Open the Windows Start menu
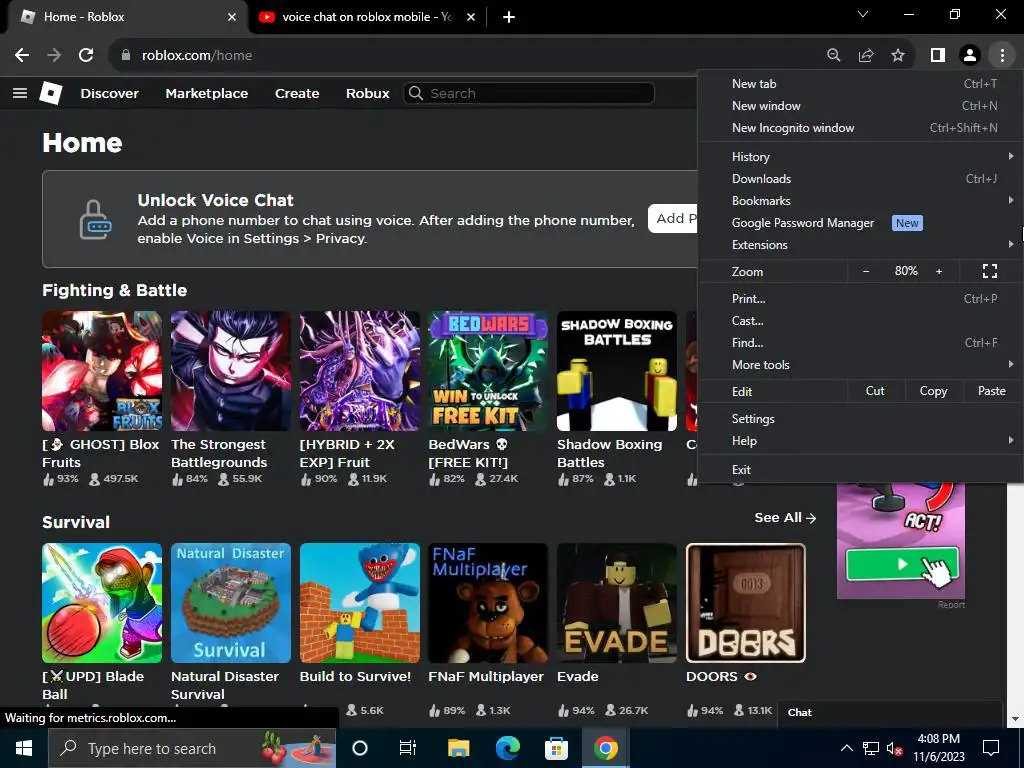This screenshot has height=768, width=1024. point(24,748)
